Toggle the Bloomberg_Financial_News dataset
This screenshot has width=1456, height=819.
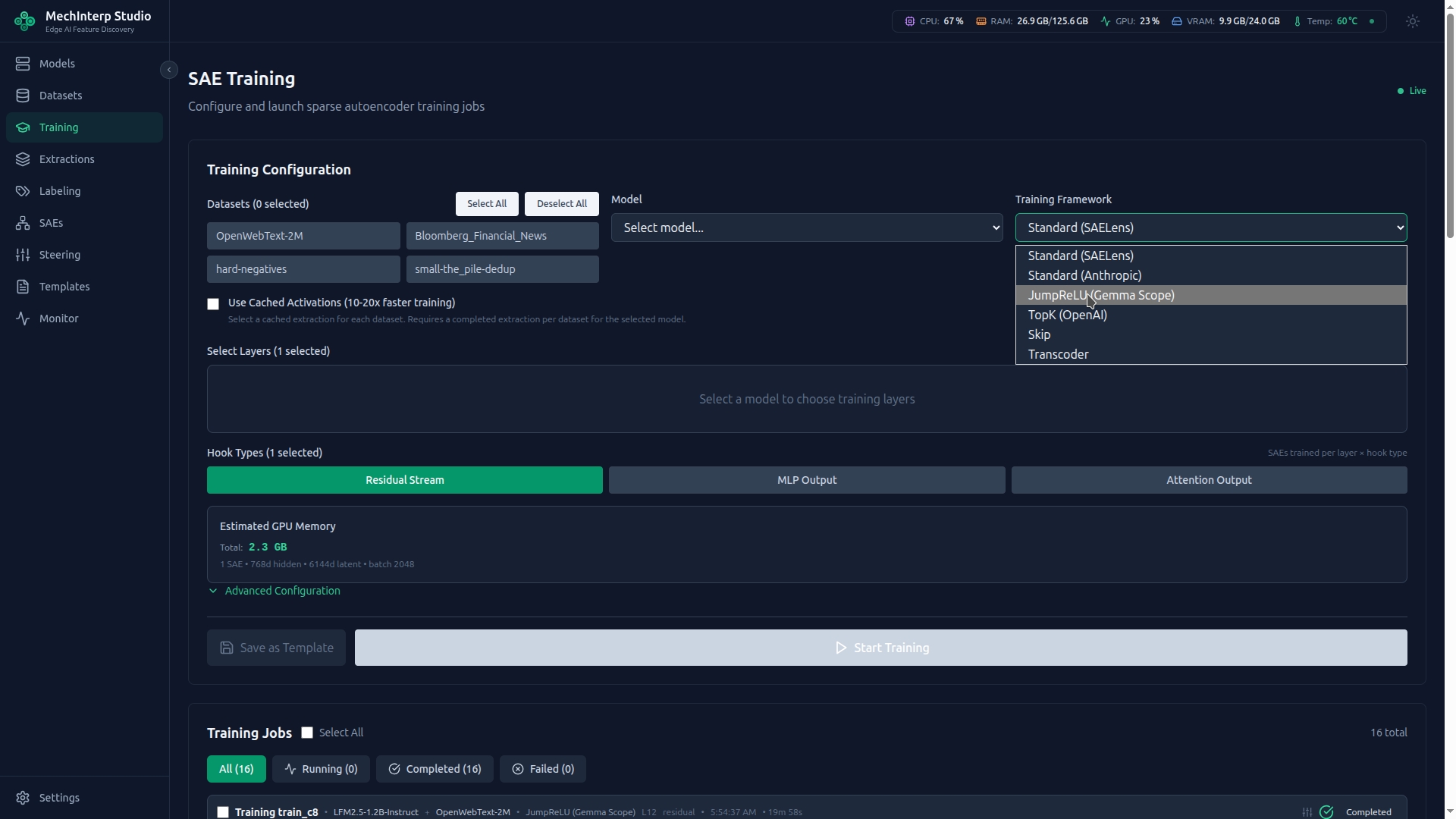point(502,236)
